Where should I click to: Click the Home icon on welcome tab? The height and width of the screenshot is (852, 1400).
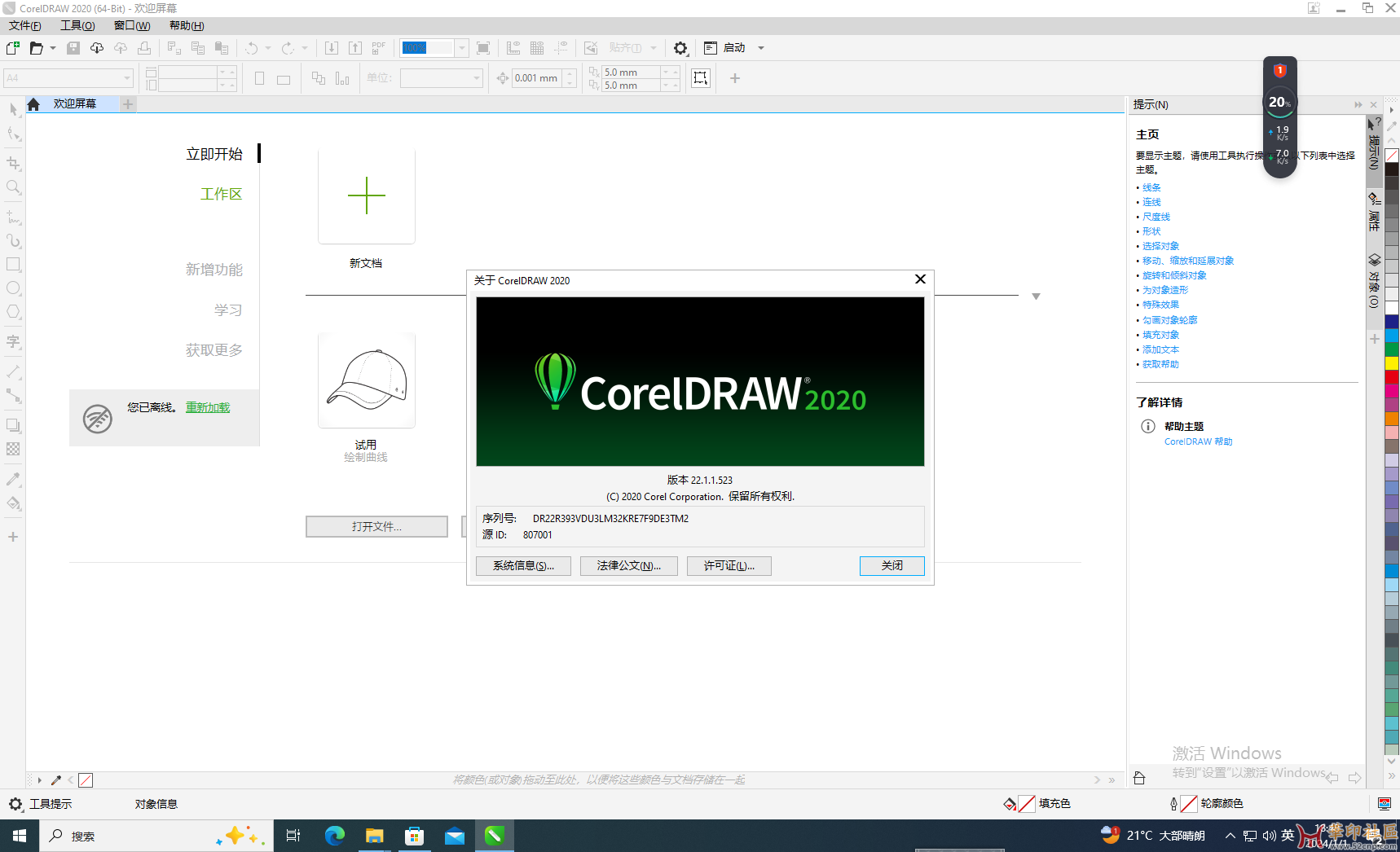33,104
